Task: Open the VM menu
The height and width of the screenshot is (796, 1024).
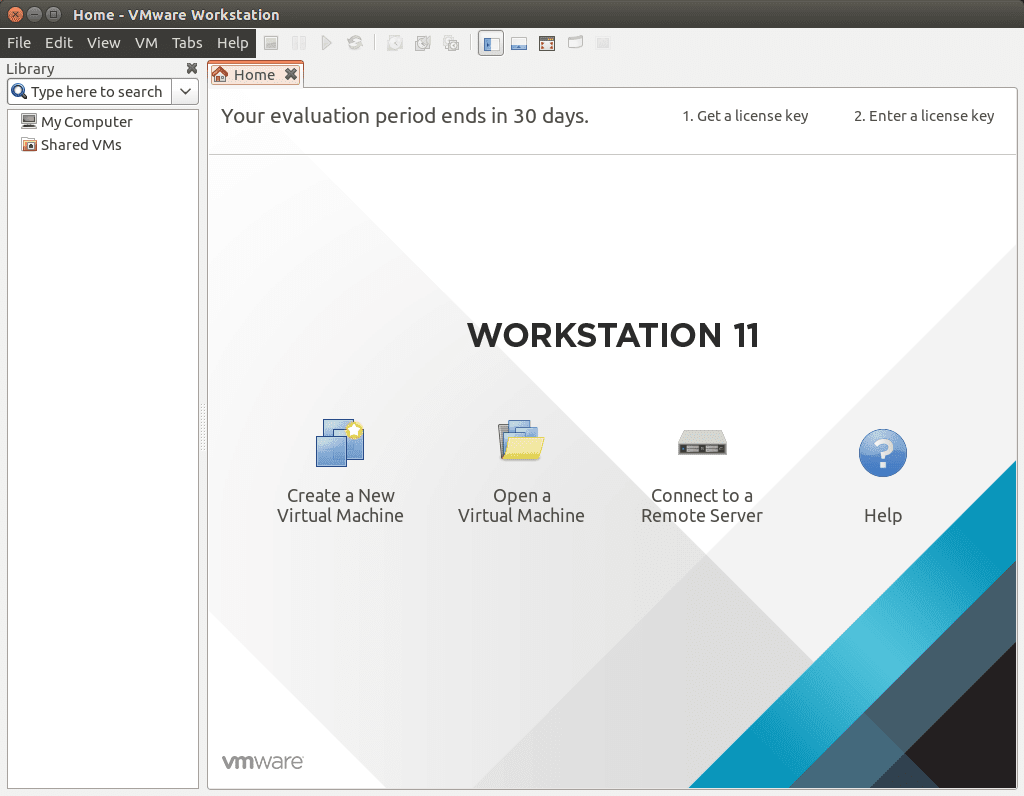Action: point(146,43)
